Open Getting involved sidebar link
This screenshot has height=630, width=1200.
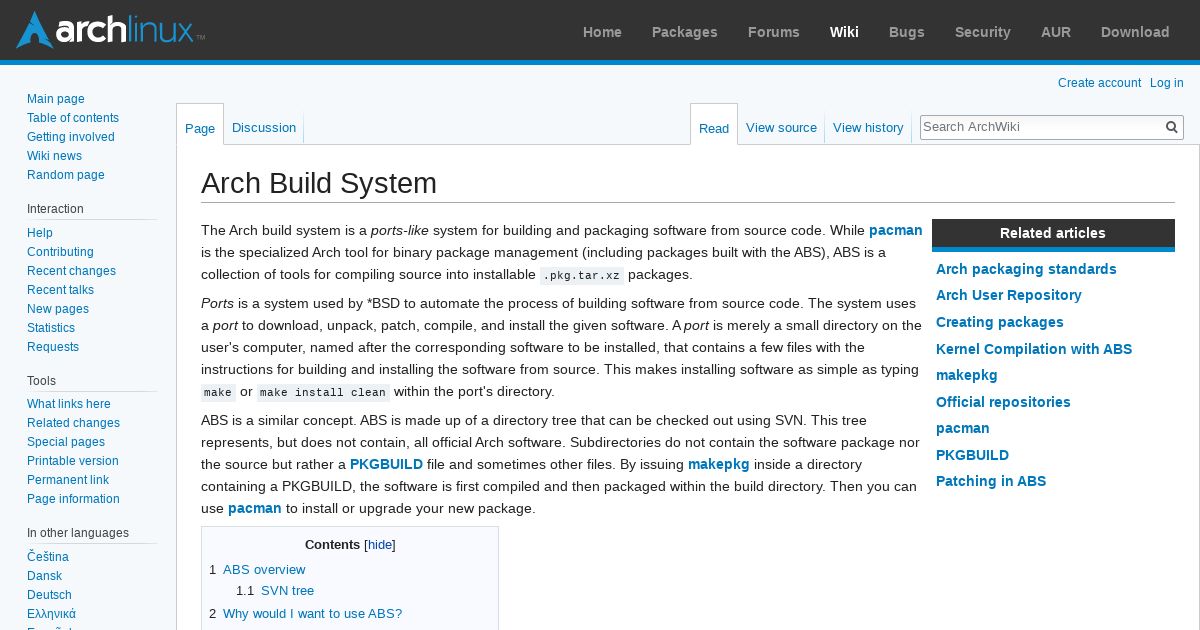click(71, 137)
